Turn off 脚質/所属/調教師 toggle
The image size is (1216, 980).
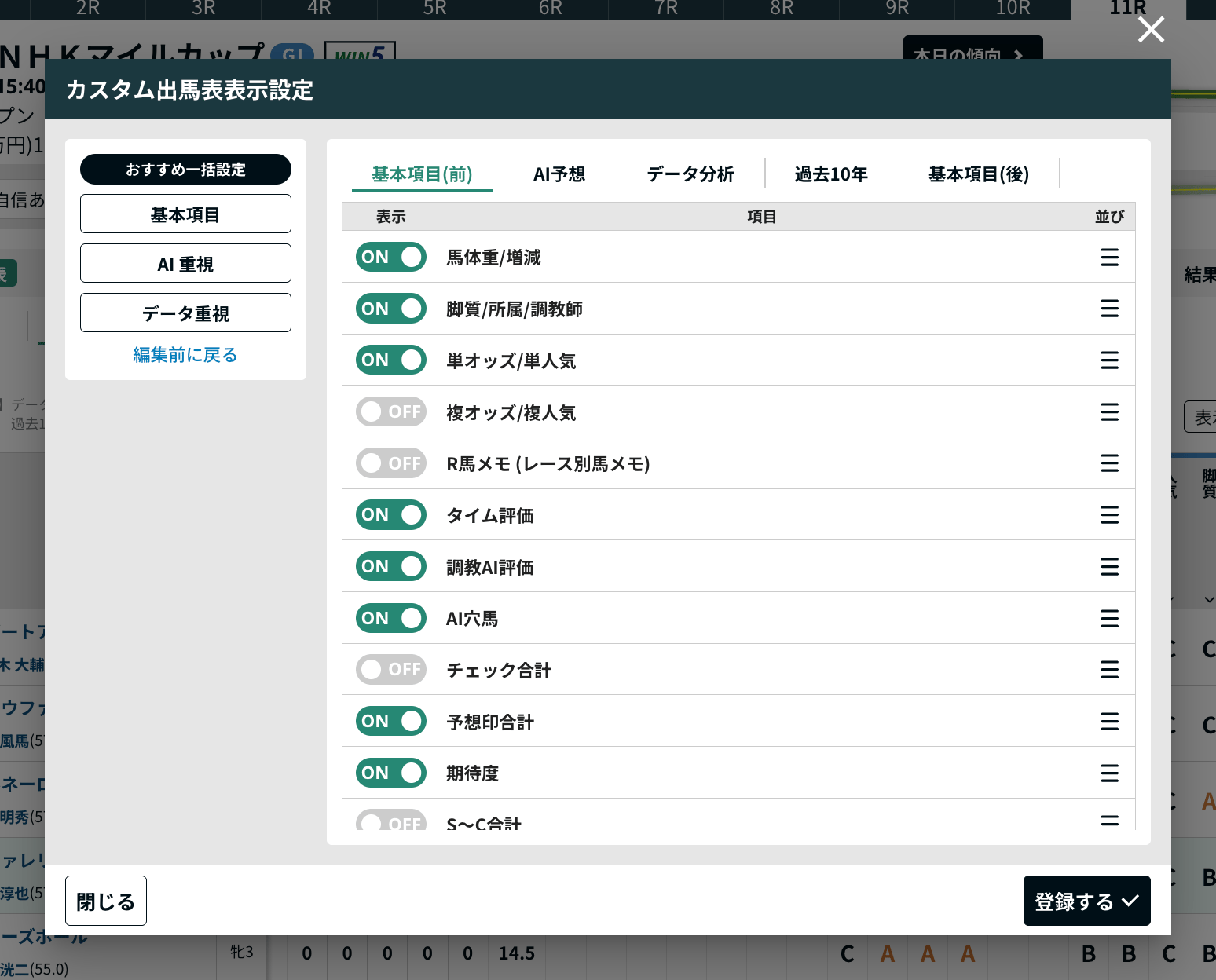point(391,309)
